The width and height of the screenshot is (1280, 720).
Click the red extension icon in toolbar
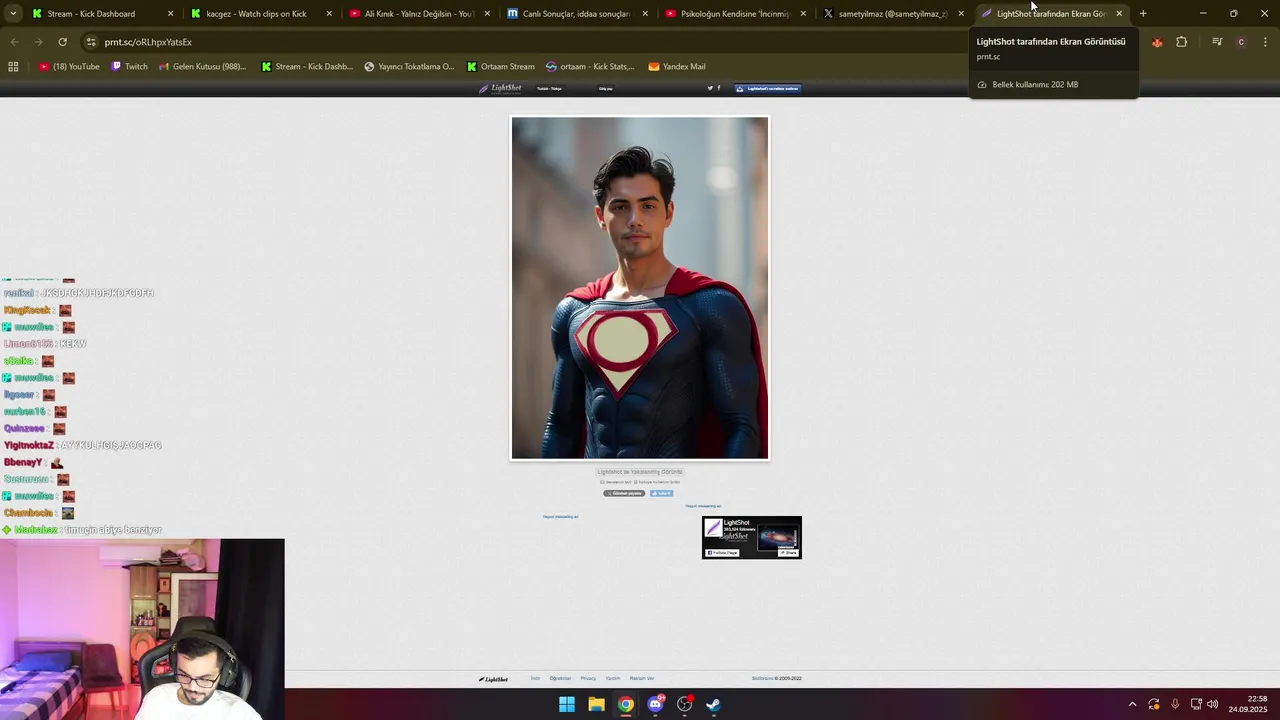click(1157, 42)
